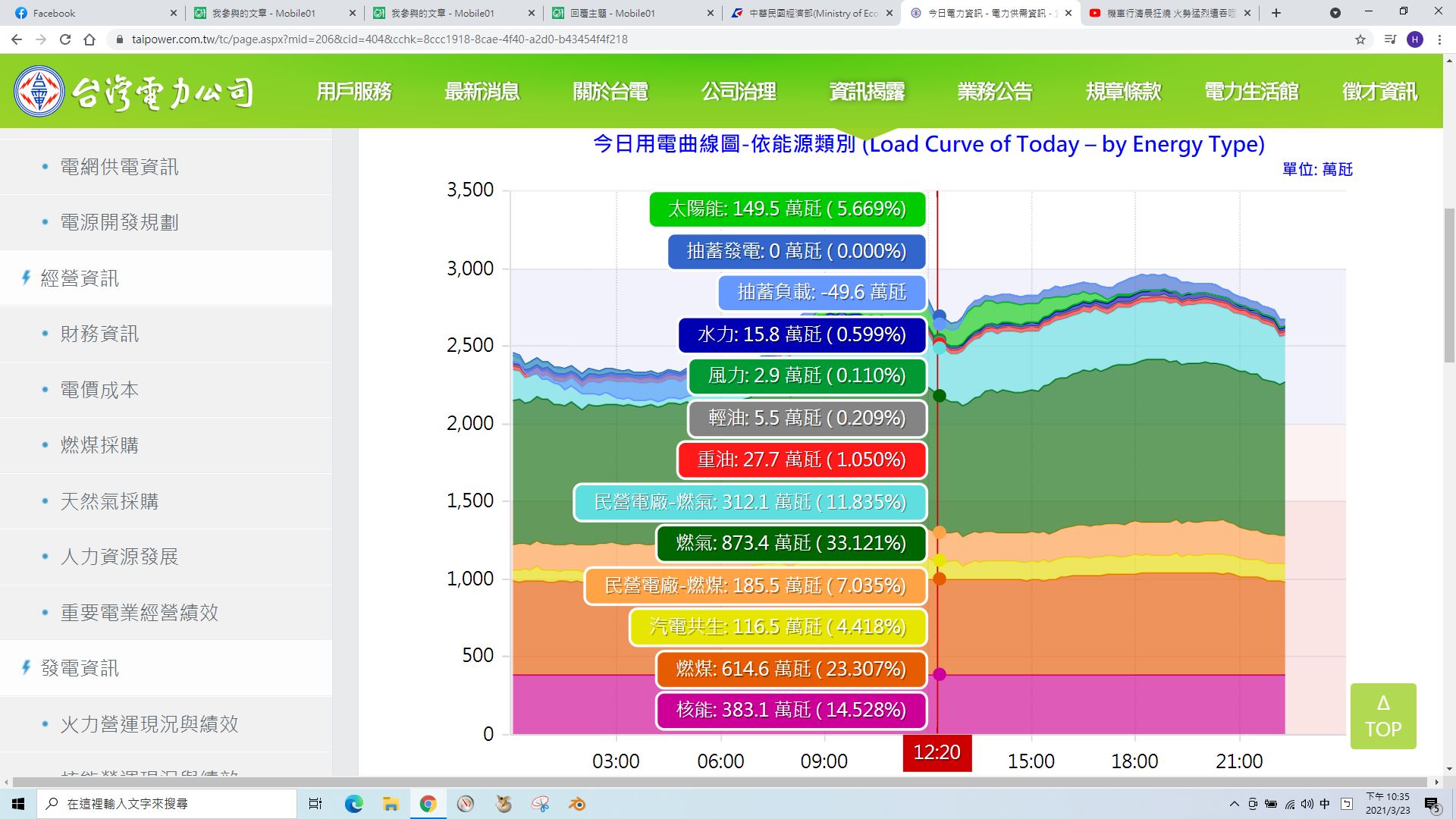Reload the page using the refresh icon
The width and height of the screenshot is (1456, 819).
(65, 39)
